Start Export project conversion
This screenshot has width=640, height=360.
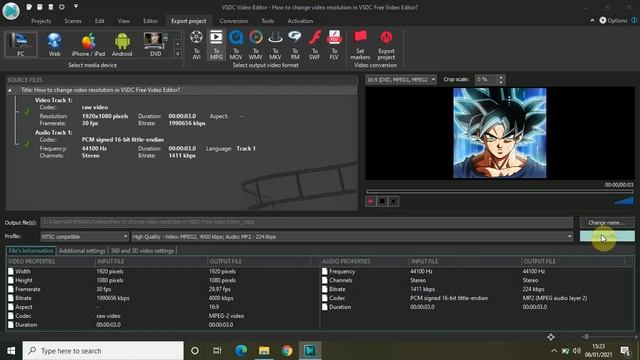tap(386, 45)
